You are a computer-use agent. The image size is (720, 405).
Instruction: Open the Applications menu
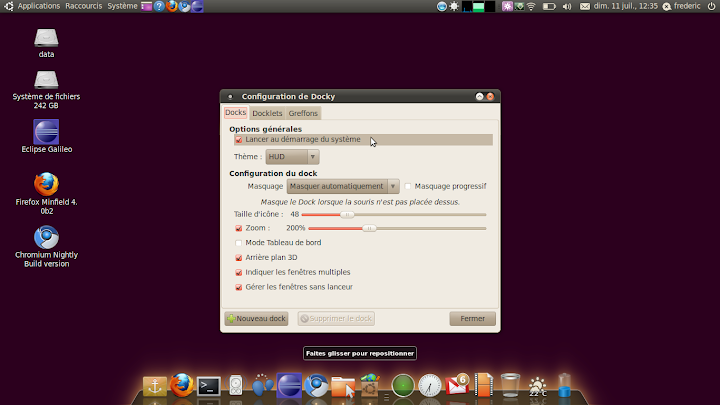(39, 6)
